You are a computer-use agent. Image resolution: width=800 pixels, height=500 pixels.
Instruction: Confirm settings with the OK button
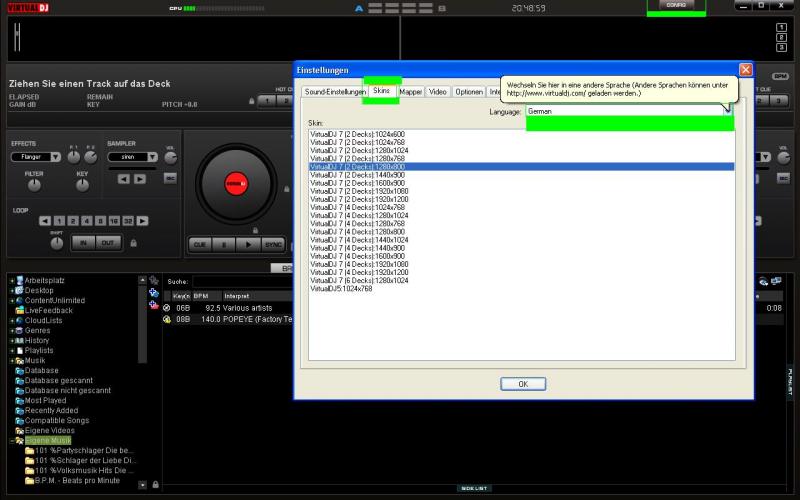tap(523, 384)
